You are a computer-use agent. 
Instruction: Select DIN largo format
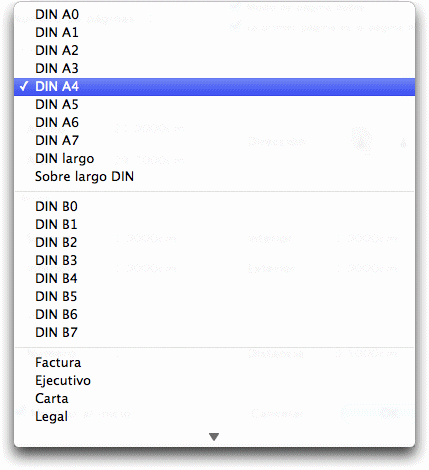click(x=214, y=159)
